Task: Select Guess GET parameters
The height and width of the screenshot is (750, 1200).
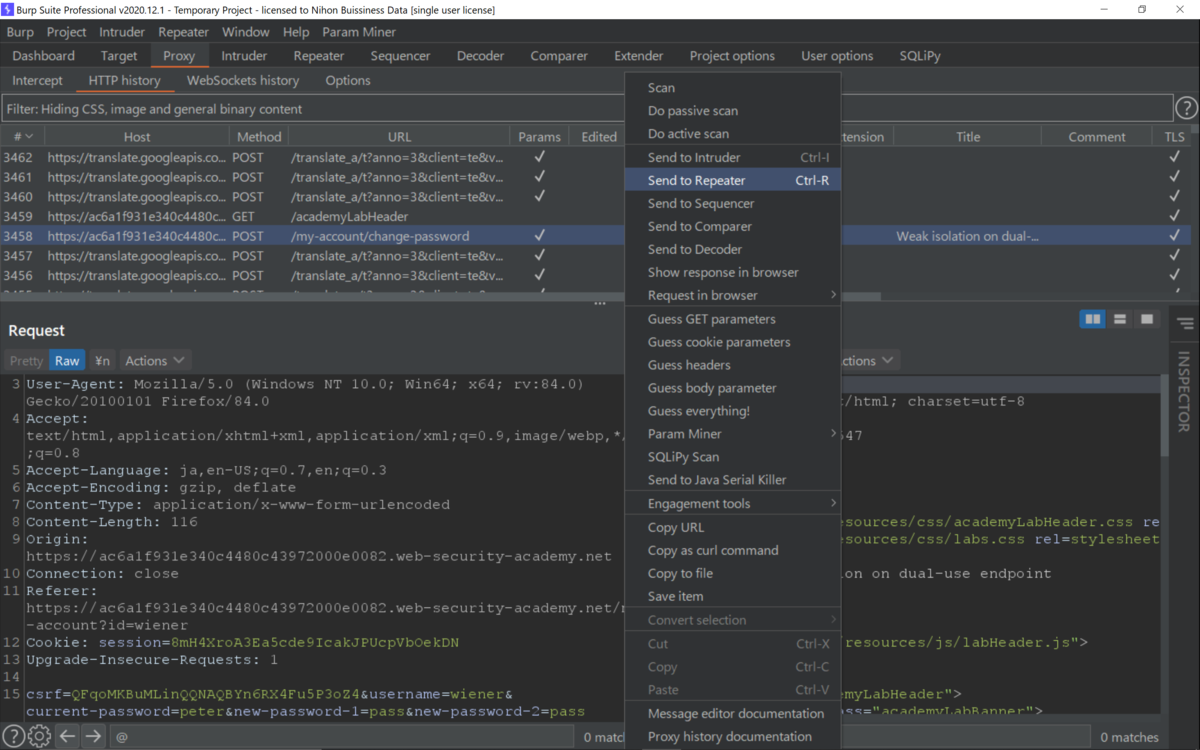Action: (x=732, y=319)
